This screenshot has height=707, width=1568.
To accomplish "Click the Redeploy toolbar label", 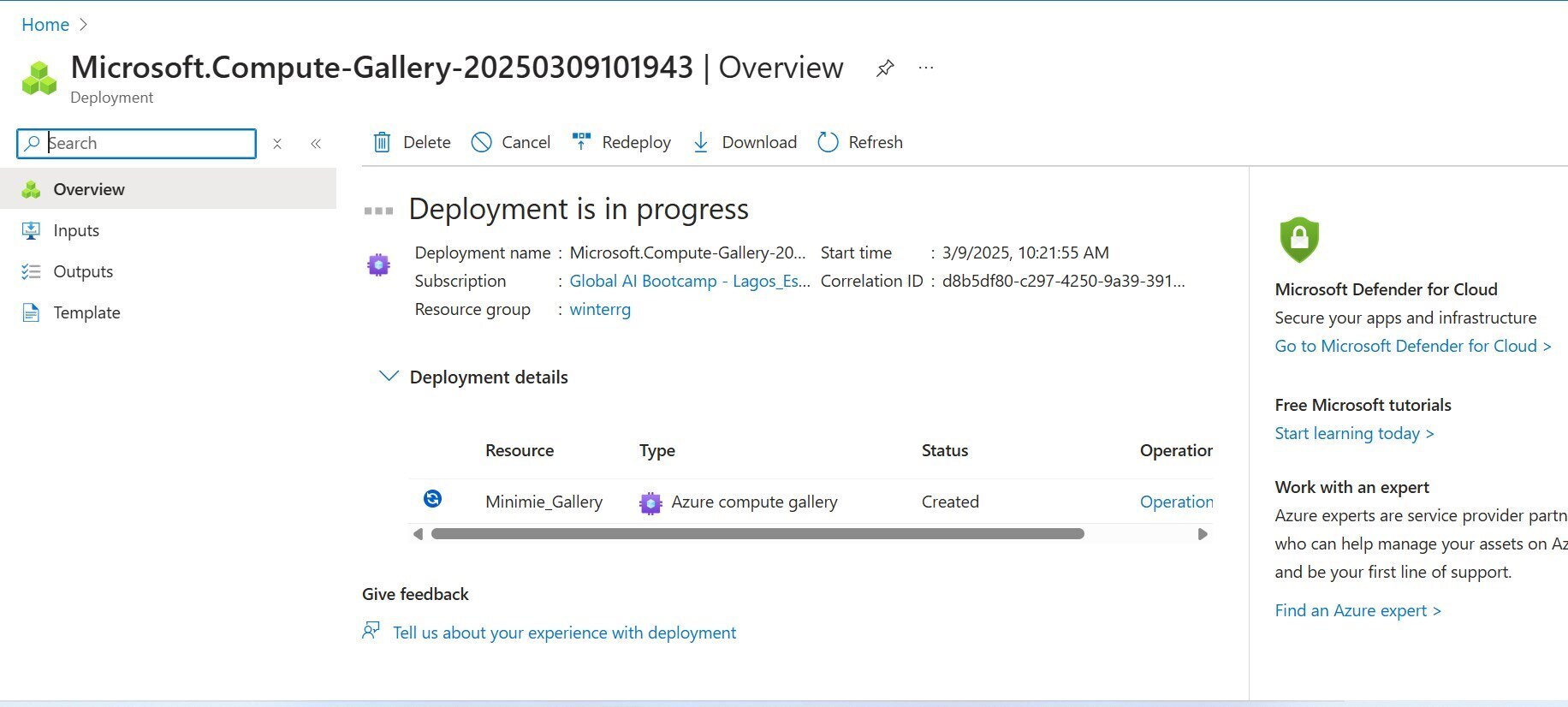I will 636,142.
